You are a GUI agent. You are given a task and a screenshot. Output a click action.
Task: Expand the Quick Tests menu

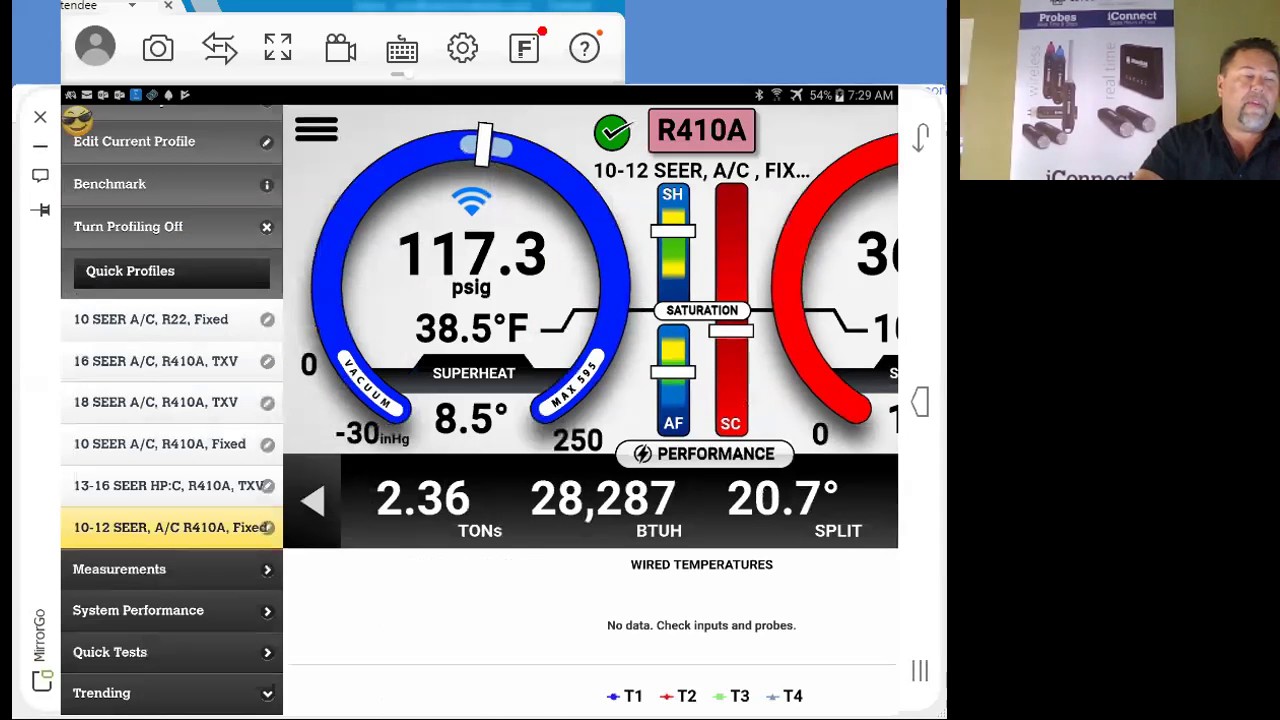click(172, 652)
